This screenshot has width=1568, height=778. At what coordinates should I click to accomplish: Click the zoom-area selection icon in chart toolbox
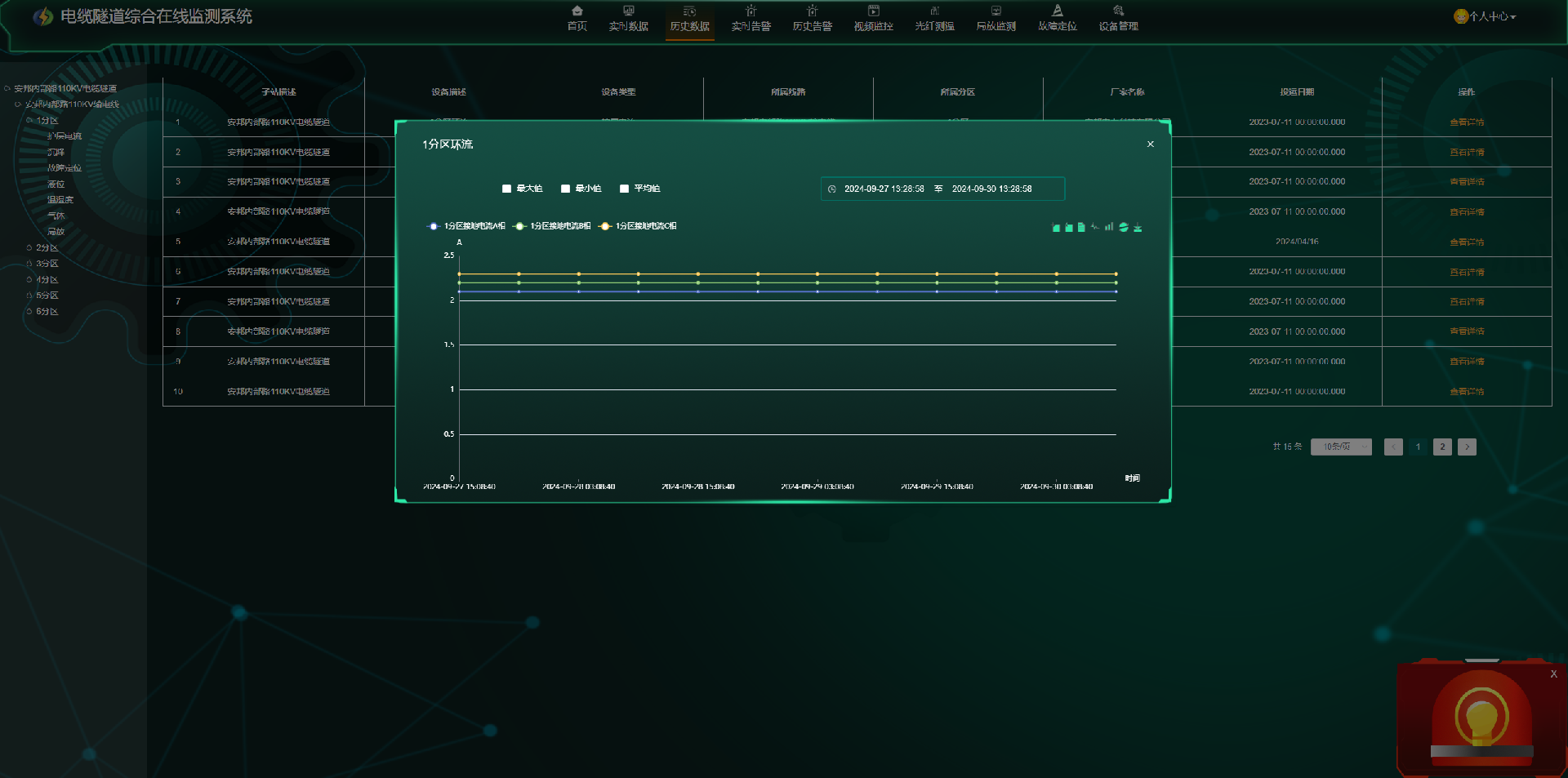(x=1055, y=227)
